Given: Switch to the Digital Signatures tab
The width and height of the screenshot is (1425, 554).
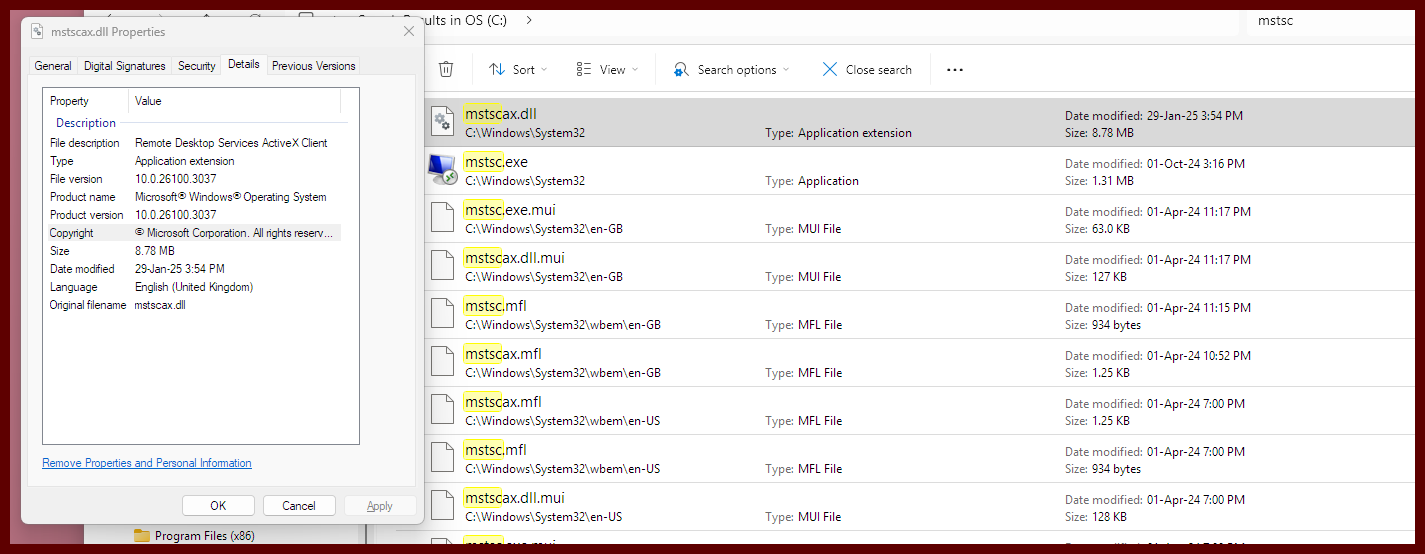Looking at the screenshot, I should 125,66.
